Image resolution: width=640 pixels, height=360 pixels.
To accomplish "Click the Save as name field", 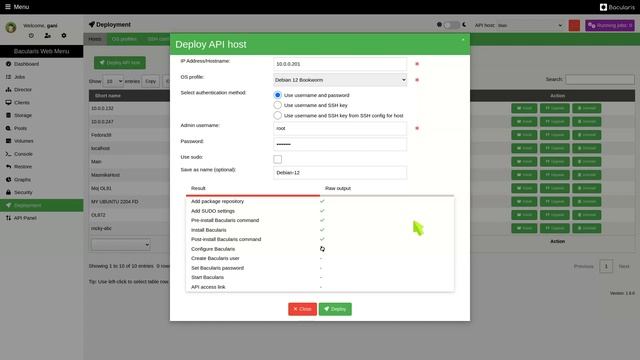I will pos(340,173).
